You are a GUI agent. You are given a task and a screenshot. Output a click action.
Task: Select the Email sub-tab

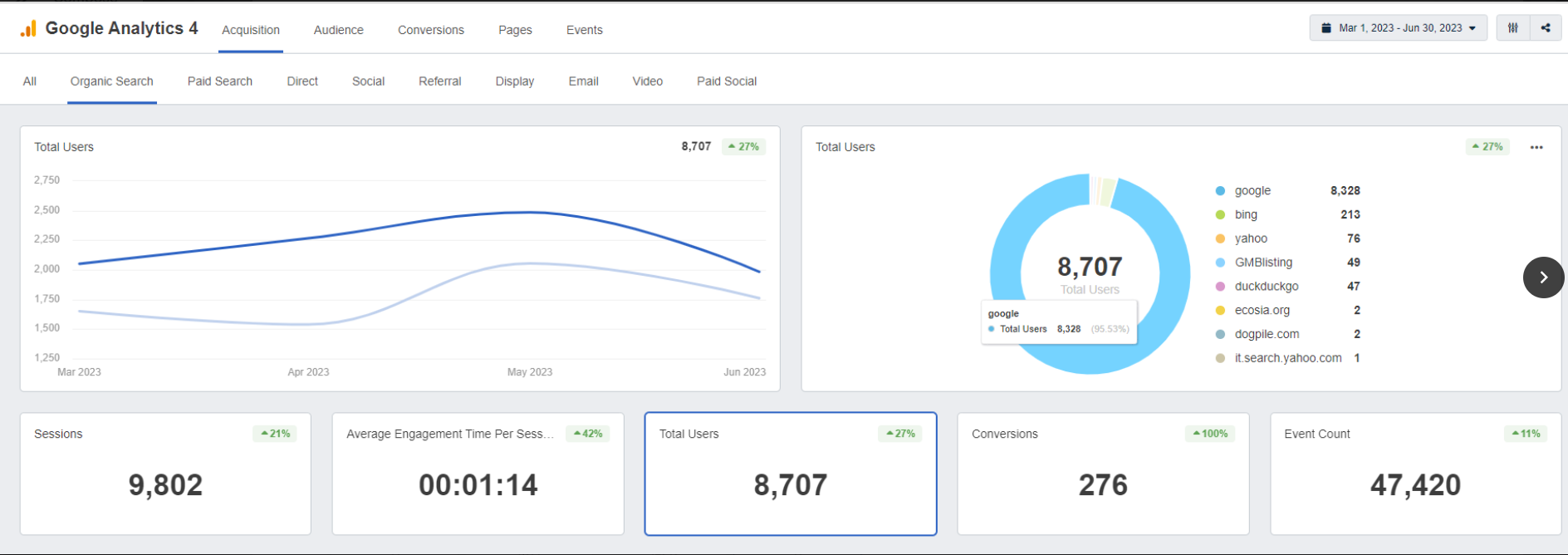(x=584, y=81)
